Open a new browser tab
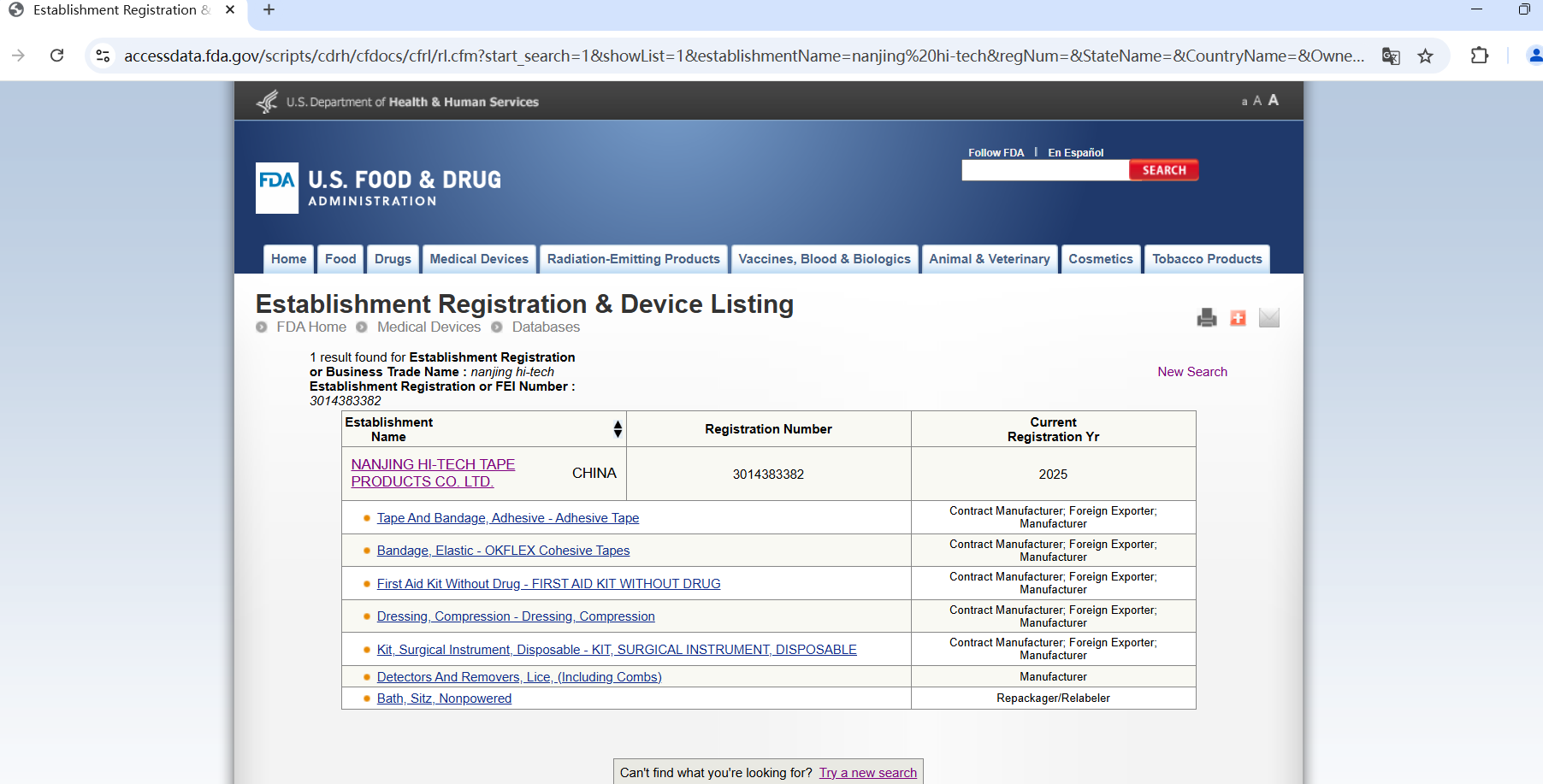1543x784 pixels. click(x=269, y=10)
